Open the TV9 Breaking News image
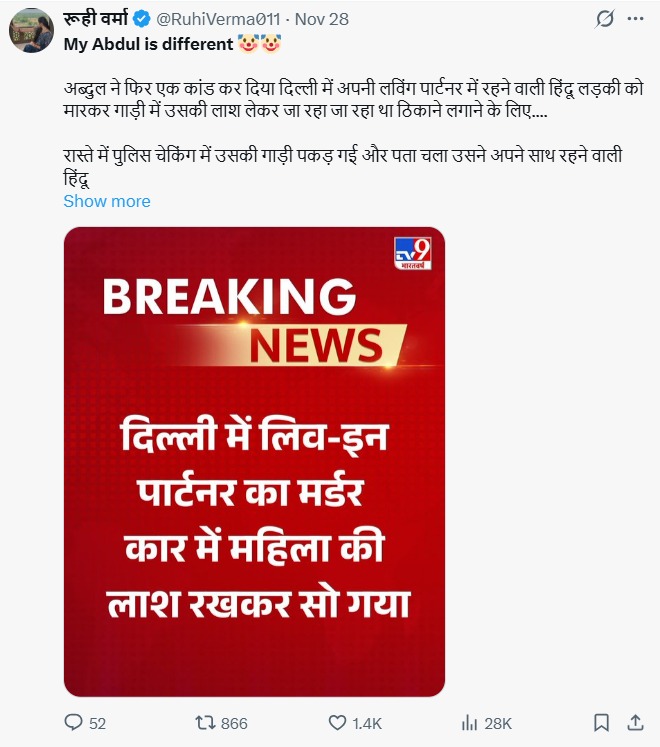The height and width of the screenshot is (747, 660). [x=254, y=462]
